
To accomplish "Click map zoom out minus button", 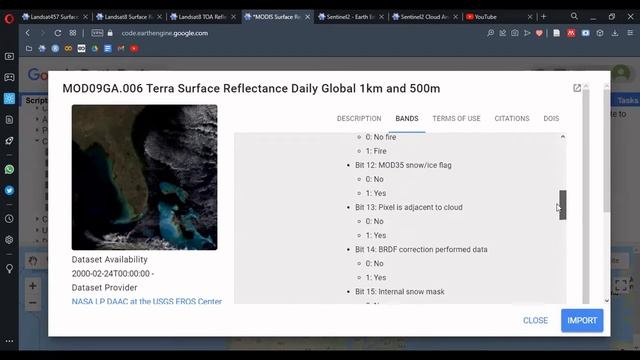I will (33, 303).
